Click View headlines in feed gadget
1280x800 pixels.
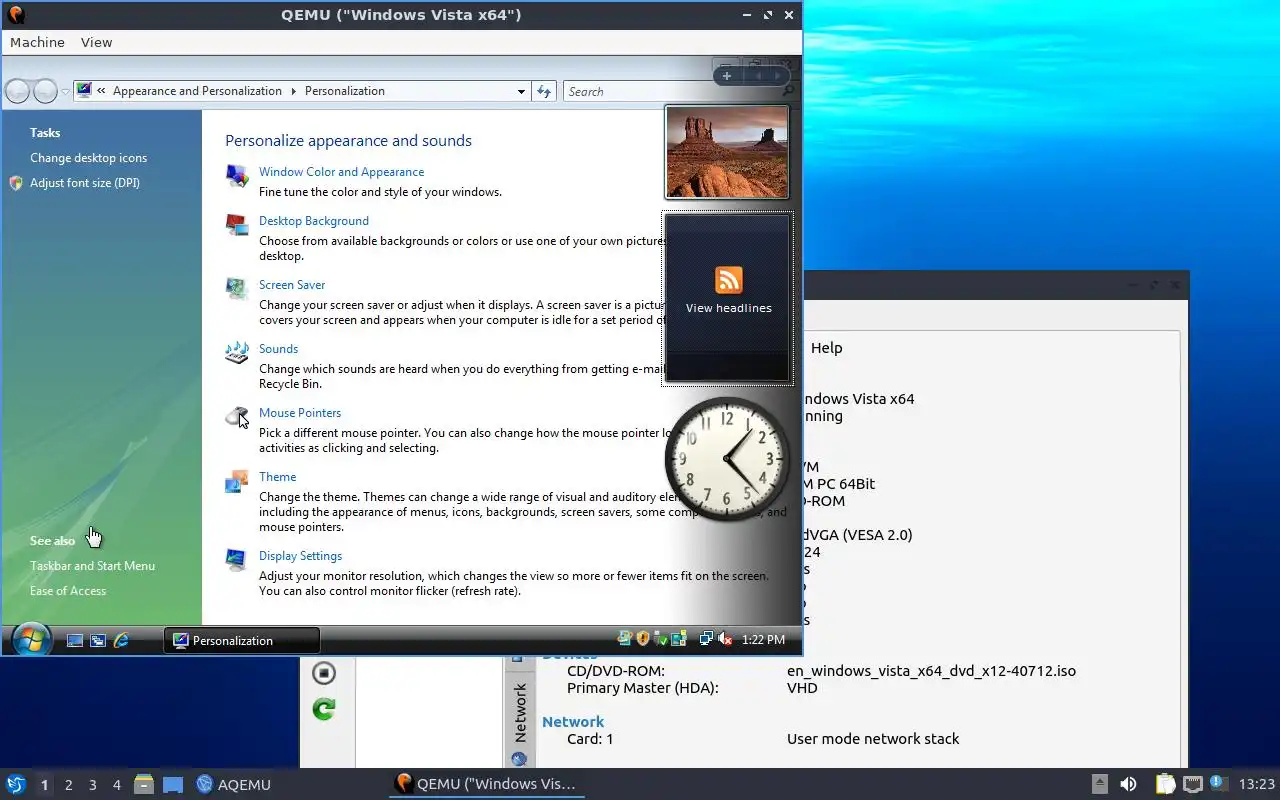[728, 308]
